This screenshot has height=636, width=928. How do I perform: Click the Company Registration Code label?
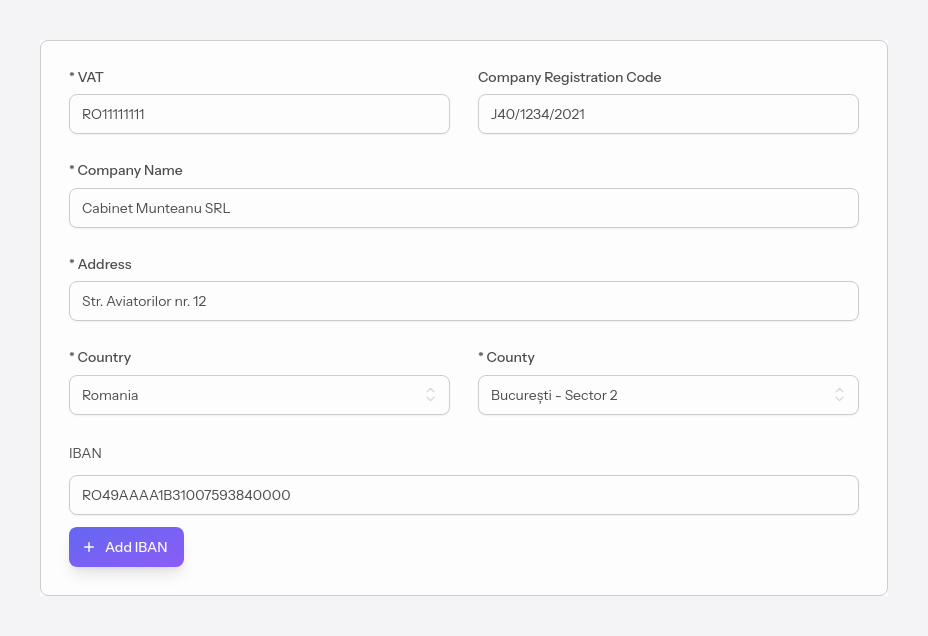(569, 78)
